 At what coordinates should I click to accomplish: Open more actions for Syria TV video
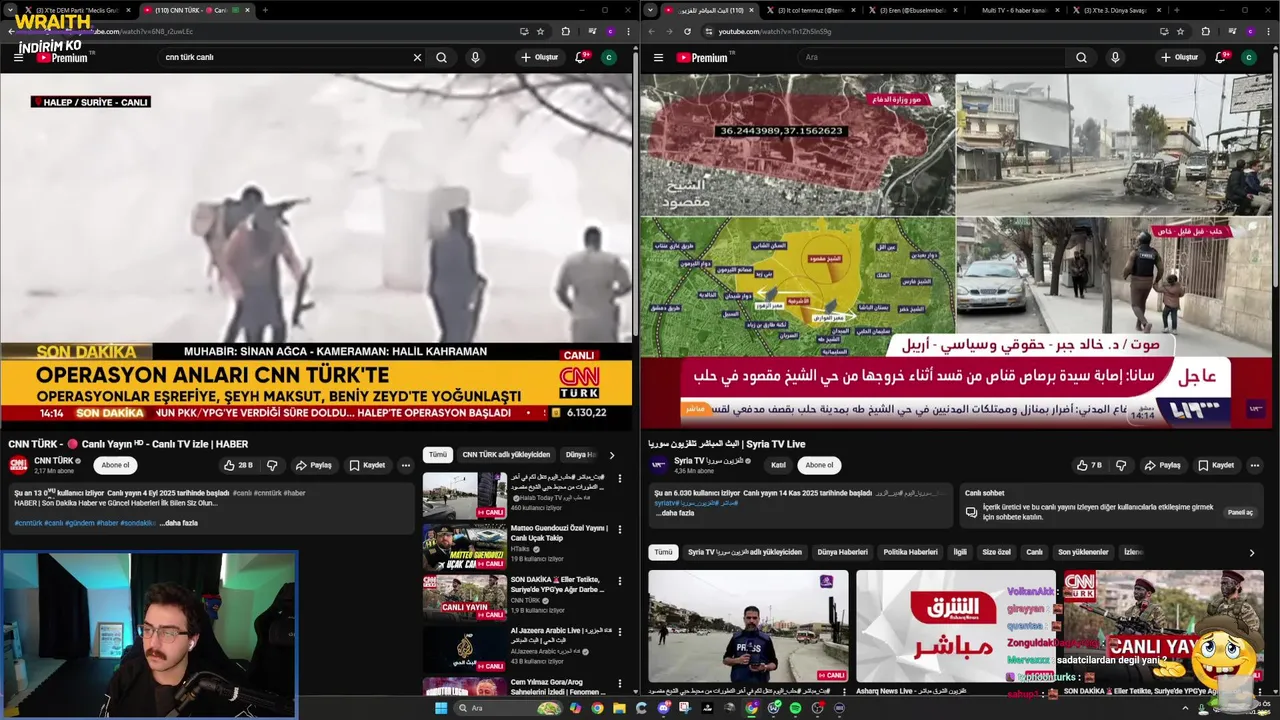click(1255, 465)
